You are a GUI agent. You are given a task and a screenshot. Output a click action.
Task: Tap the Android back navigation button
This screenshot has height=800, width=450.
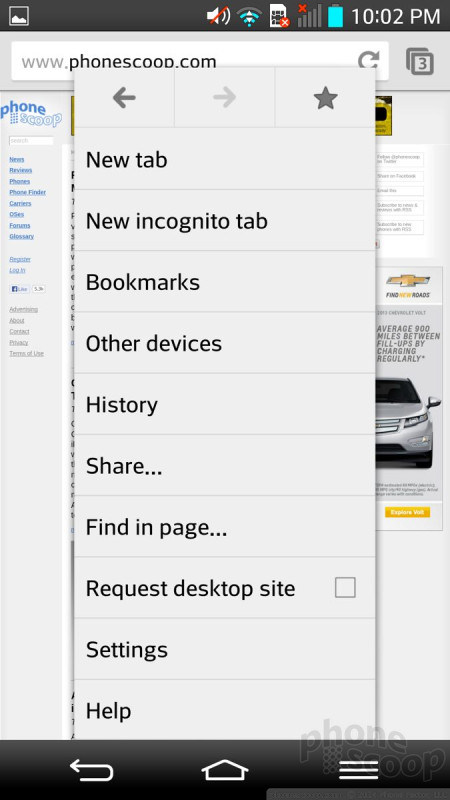[91, 769]
